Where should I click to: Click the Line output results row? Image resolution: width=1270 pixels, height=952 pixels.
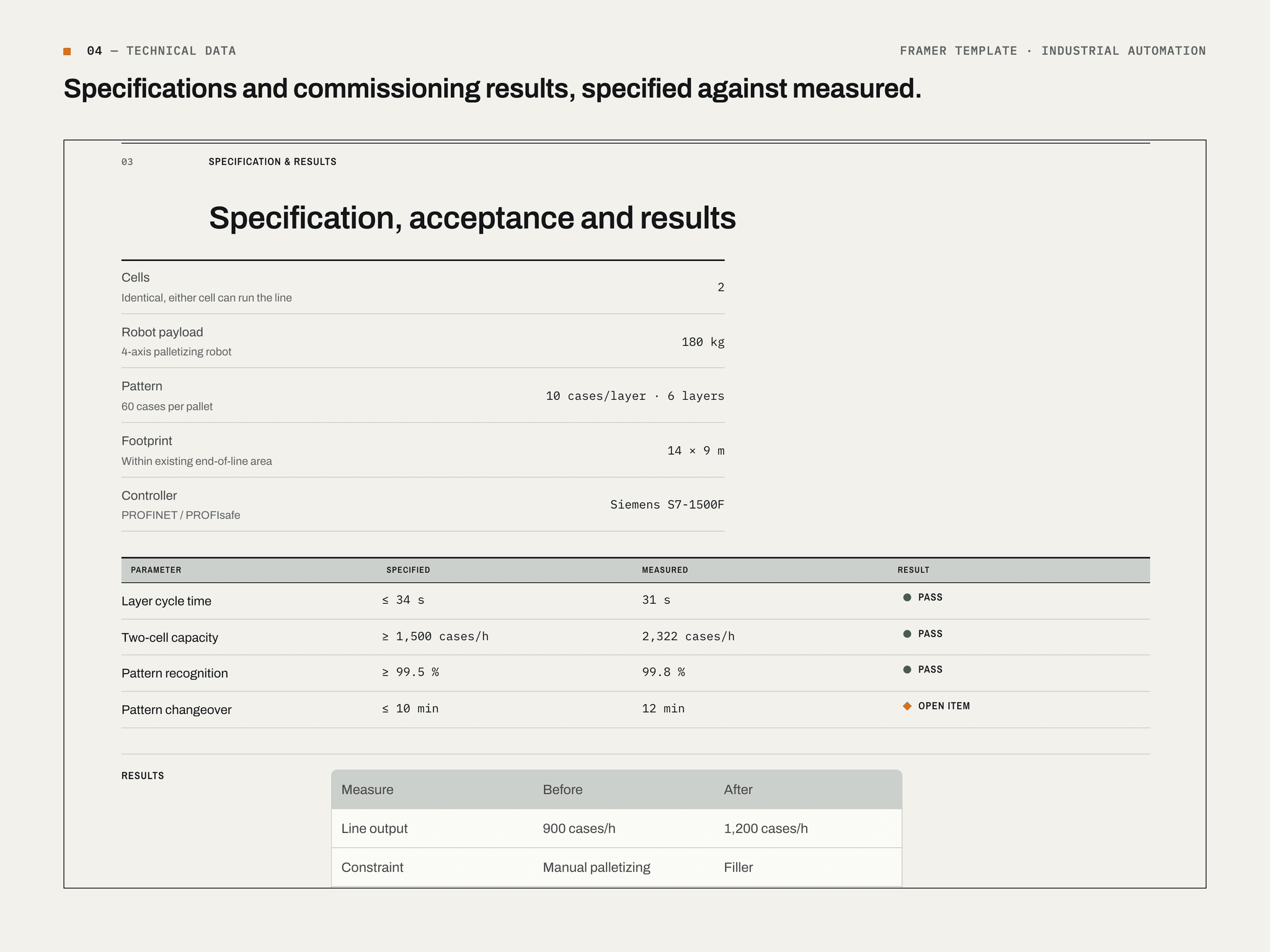pyautogui.click(x=616, y=829)
